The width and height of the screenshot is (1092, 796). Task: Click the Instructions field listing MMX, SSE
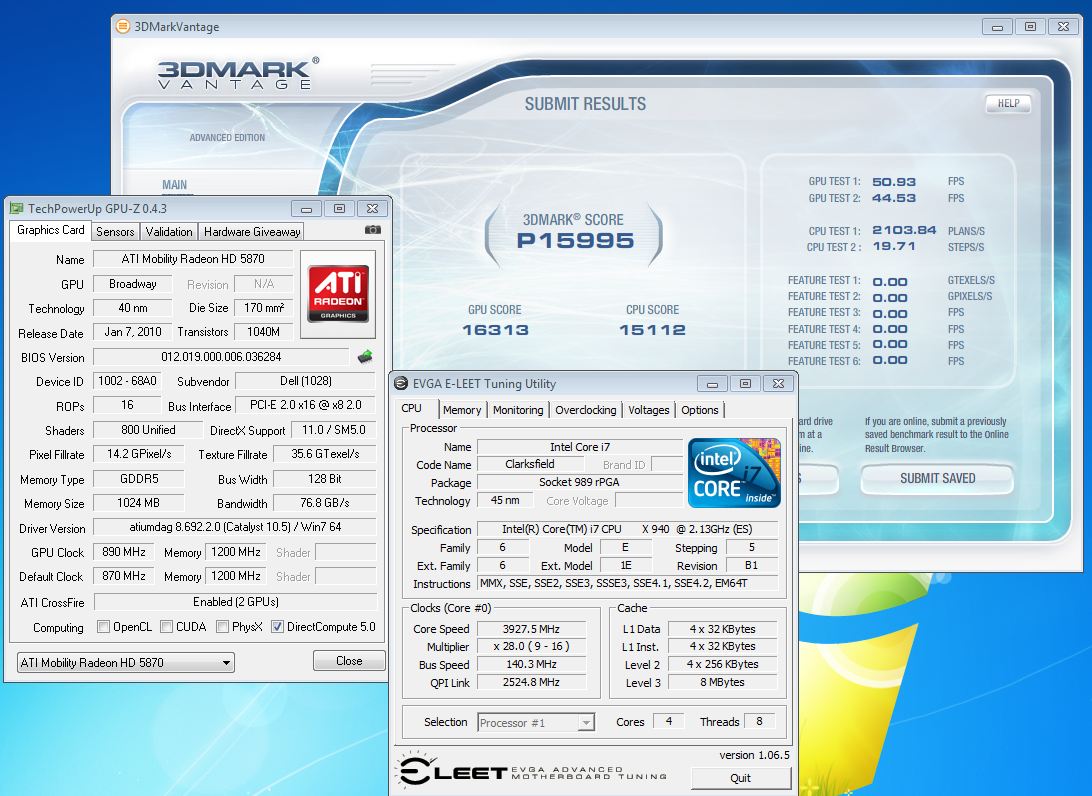(627, 584)
